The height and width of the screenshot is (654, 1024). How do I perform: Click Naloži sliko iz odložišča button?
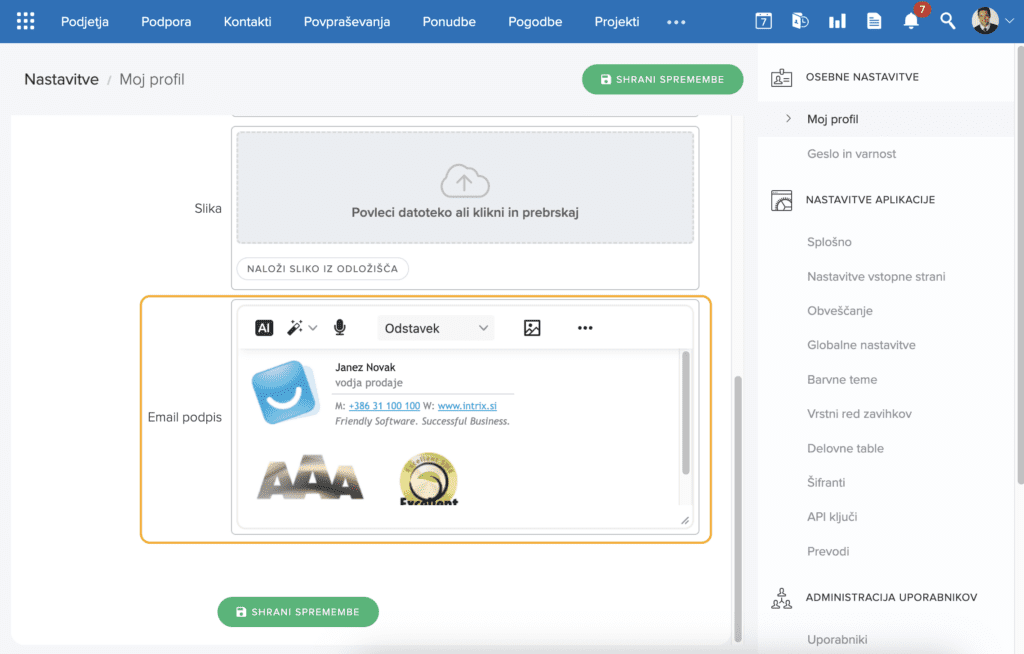pyautogui.click(x=322, y=268)
